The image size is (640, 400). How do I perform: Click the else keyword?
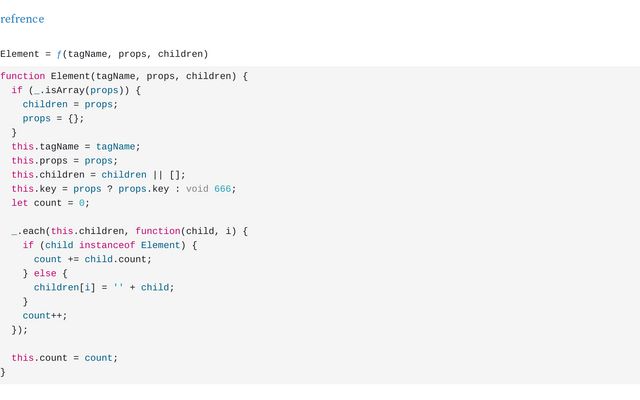(45, 273)
